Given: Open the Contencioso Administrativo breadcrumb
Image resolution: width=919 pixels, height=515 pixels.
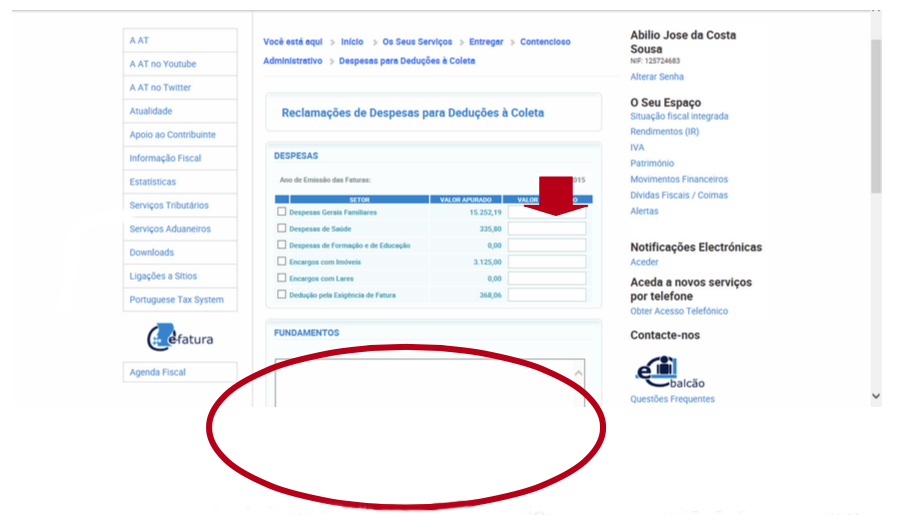Looking at the screenshot, I should pos(545,42).
